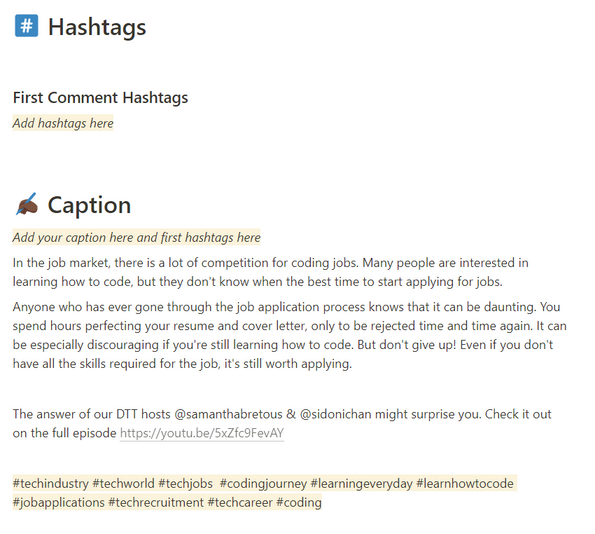Viewport: 595px width, 534px height.
Task: Click the Caption heading text
Action: [89, 205]
